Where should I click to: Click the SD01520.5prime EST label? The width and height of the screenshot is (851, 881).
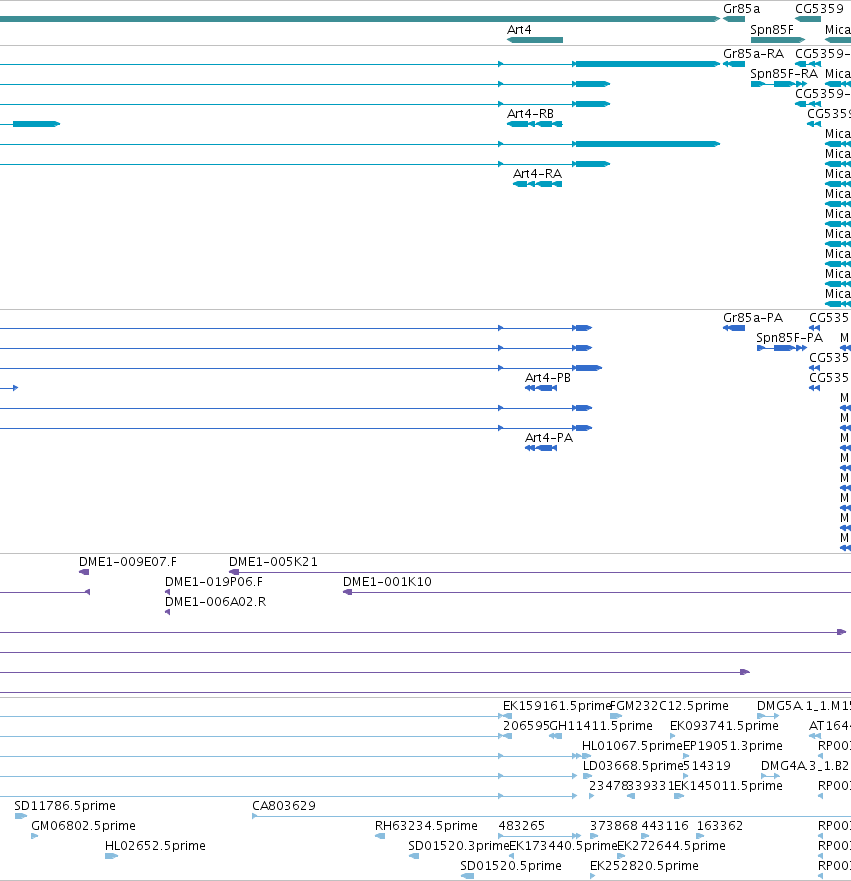pos(511,866)
